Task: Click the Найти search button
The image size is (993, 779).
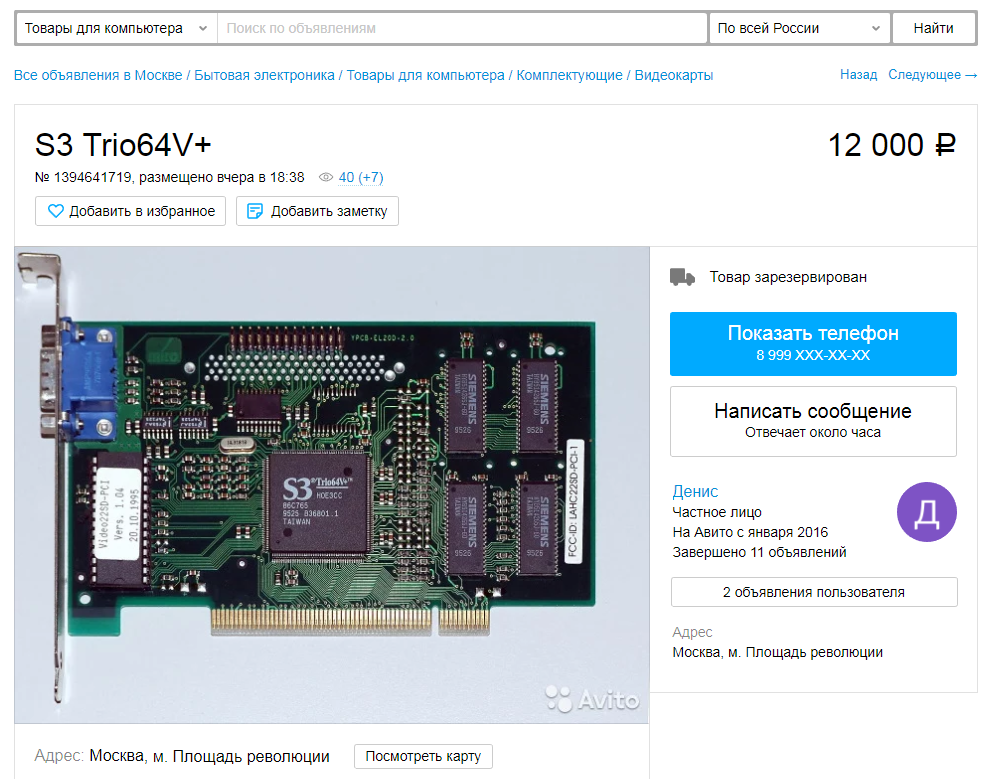Action: tap(933, 28)
